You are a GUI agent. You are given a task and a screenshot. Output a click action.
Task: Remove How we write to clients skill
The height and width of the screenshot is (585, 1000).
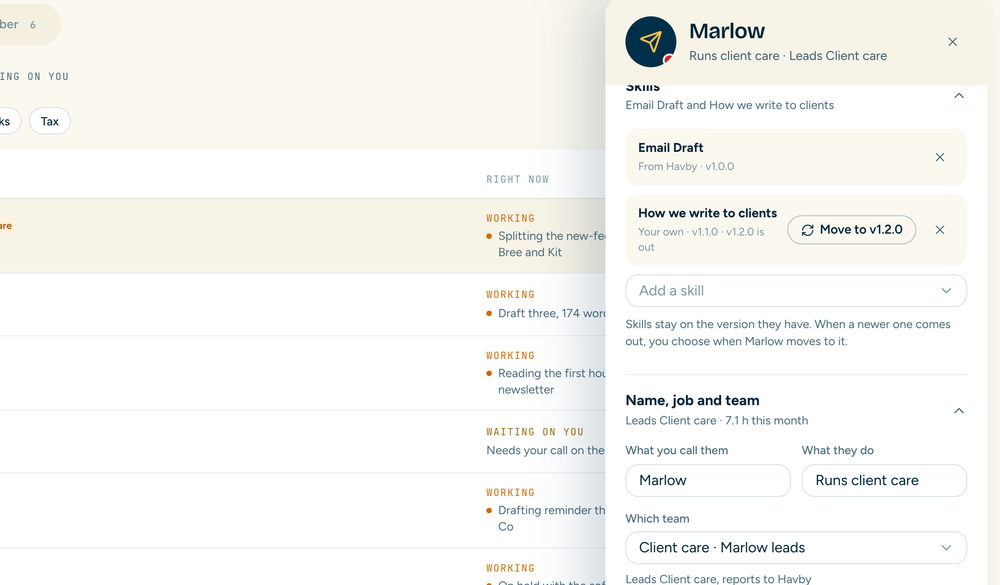[x=939, y=230]
